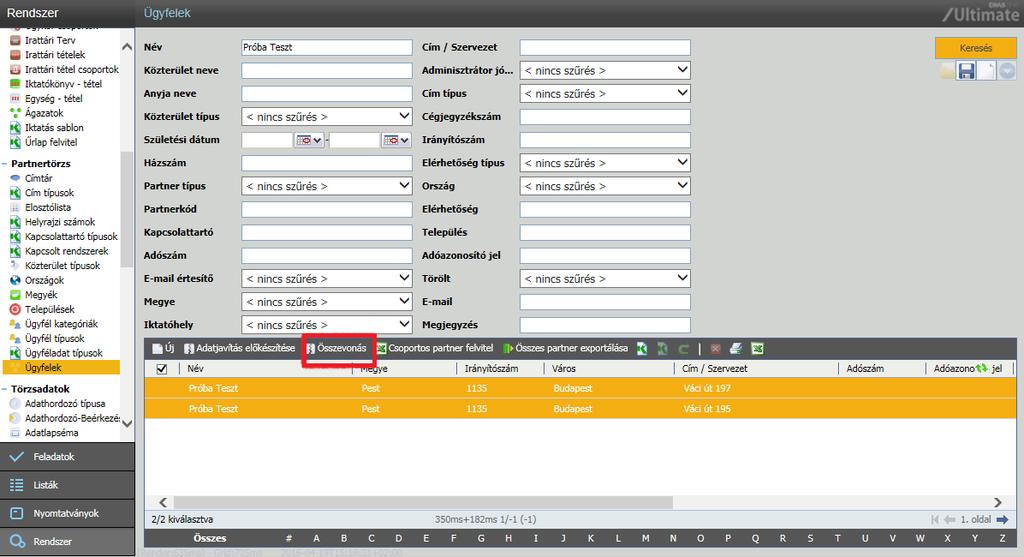Click the round down-arrow icon under Keresés

click(x=1007, y=71)
